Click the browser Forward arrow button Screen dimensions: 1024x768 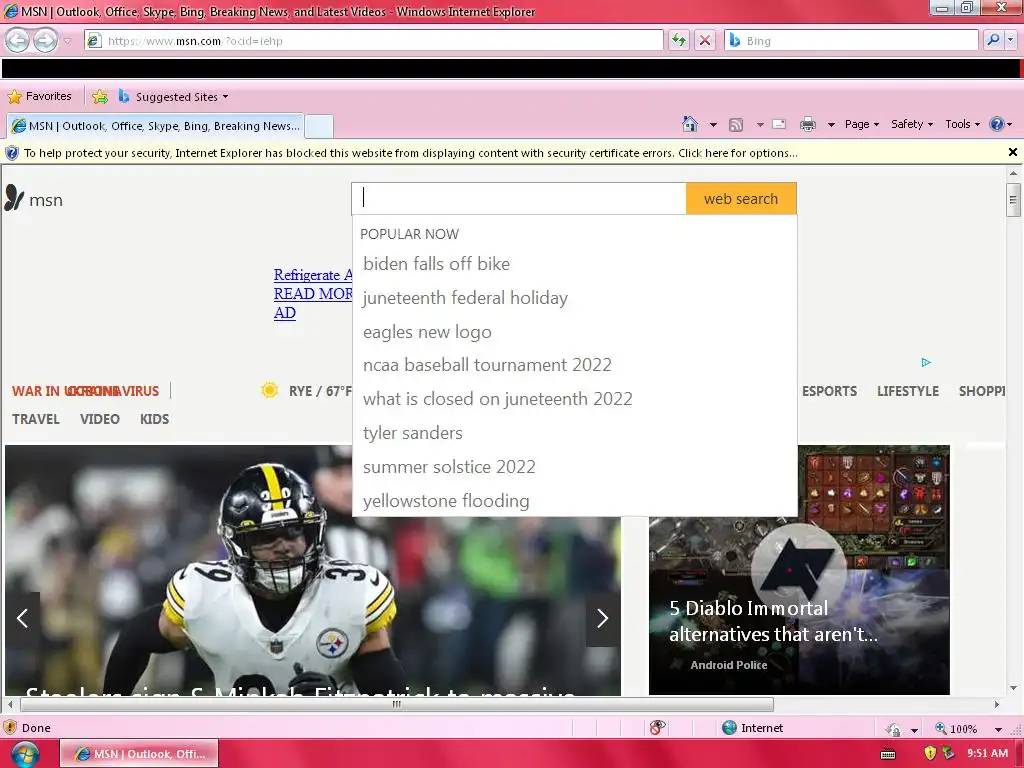[45, 40]
